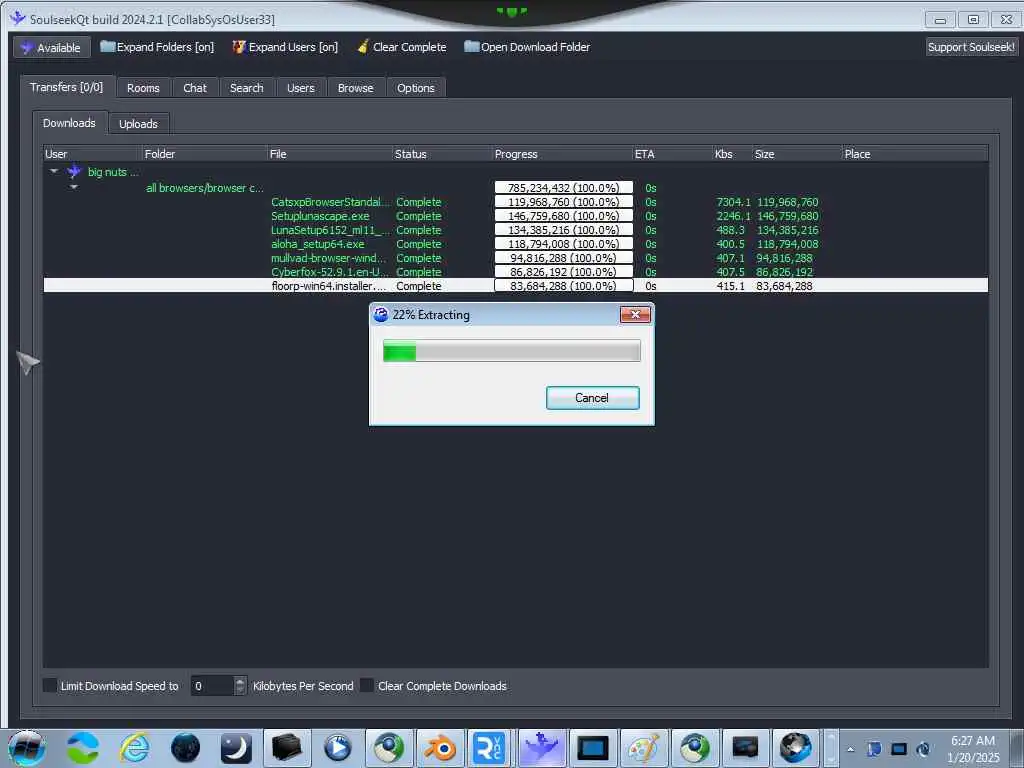Screen dimensions: 1024x768
Task: Open the blue screen window taskbar icon
Action: pyautogui.click(x=592, y=748)
